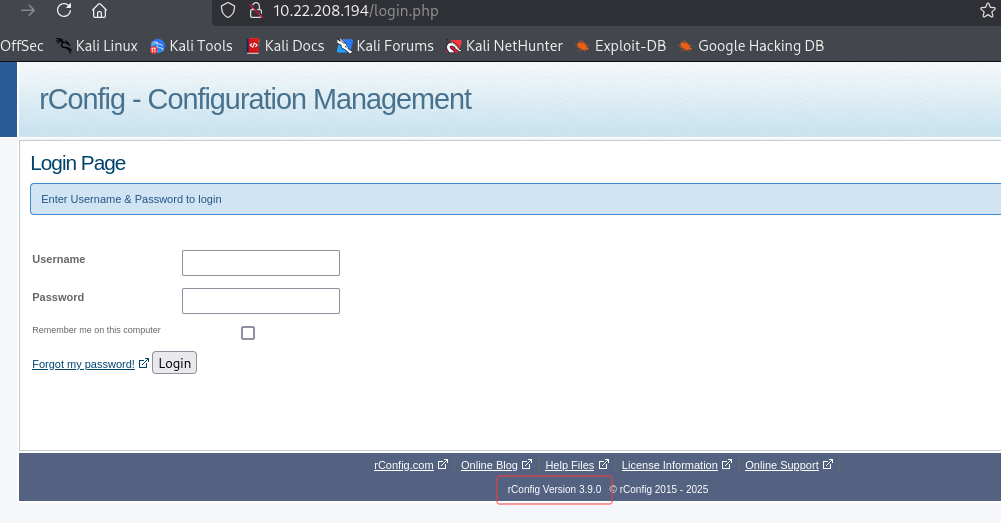Open the rConfig.com footer link
The width and height of the screenshot is (1001, 523).
[404, 465]
